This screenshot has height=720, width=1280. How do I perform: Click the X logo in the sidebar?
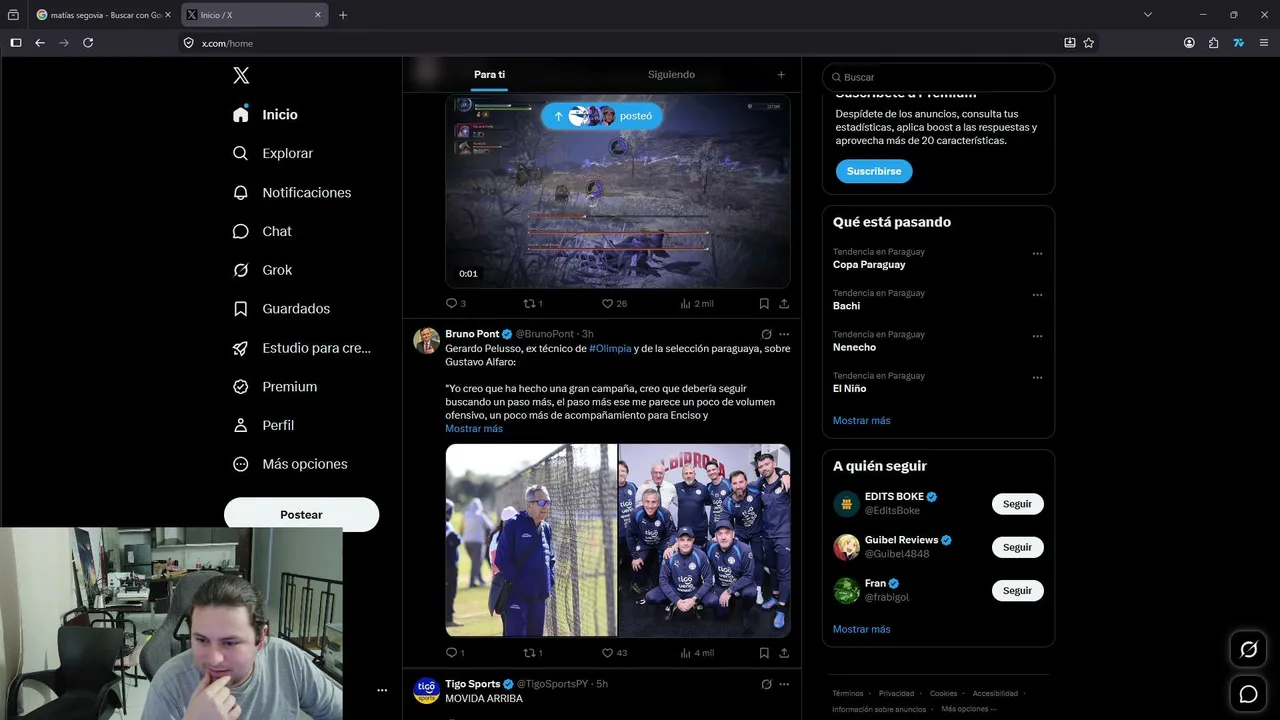[x=241, y=76]
